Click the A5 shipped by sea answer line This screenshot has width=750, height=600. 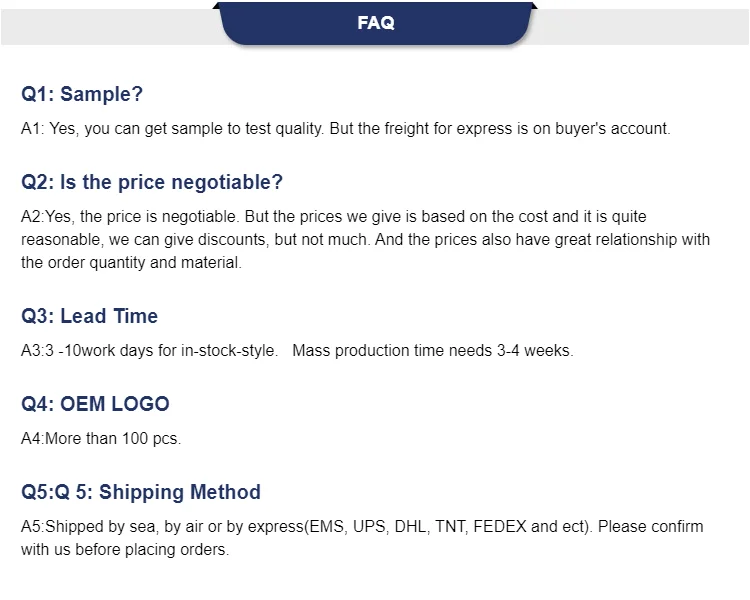click(x=362, y=526)
